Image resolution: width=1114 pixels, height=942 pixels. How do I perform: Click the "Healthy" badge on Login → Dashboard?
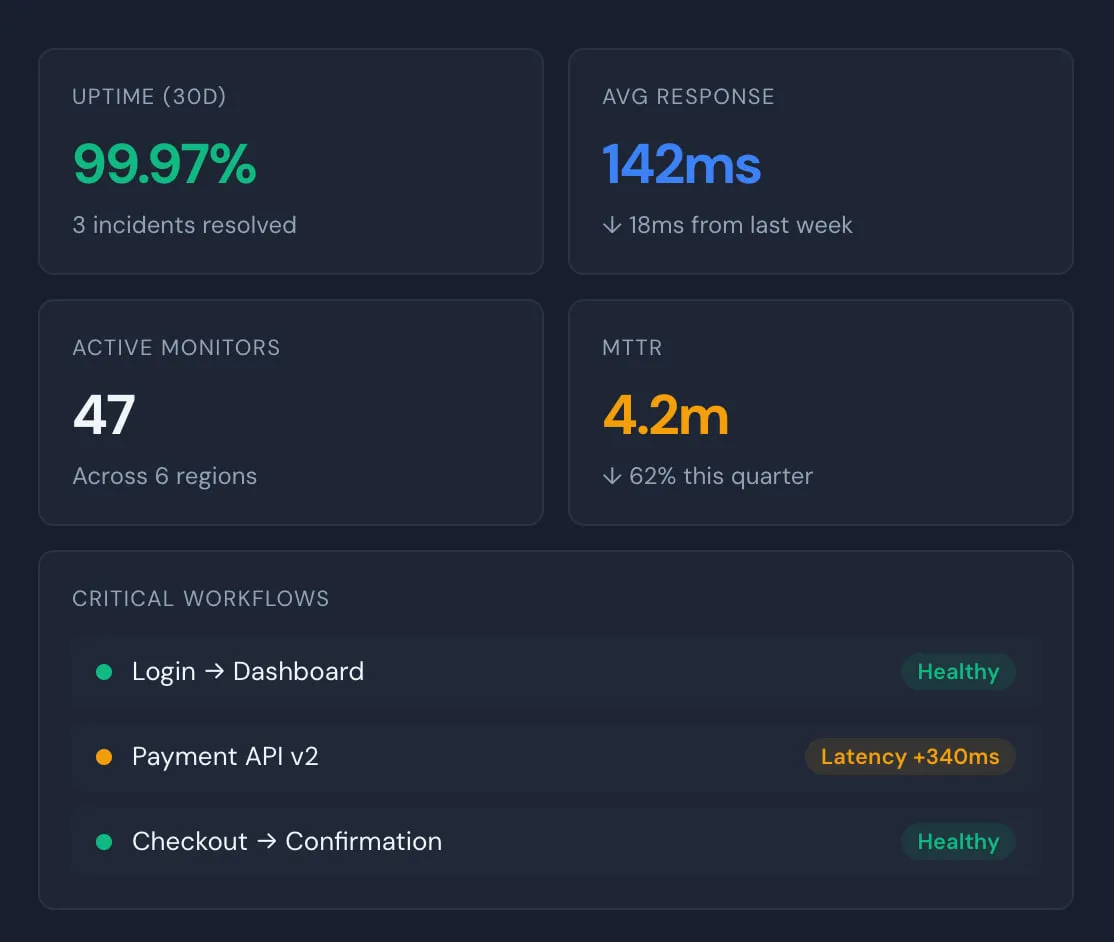(x=957, y=672)
